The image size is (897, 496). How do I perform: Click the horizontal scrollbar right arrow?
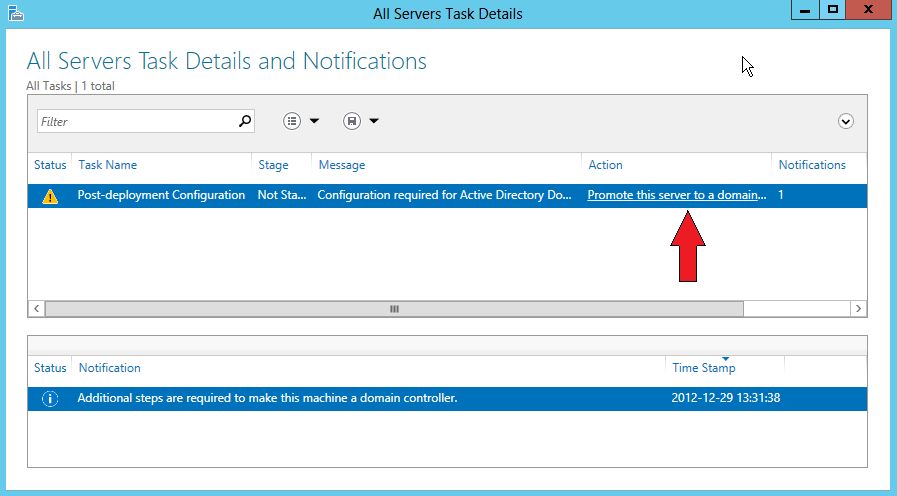coord(858,309)
